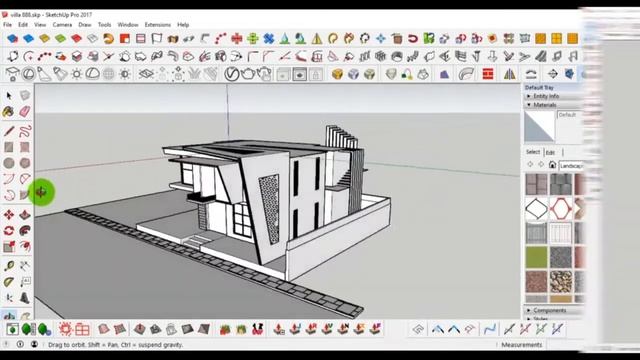This screenshot has width=640, height=360.
Task: Click the Default material preview thumbnail
Action: click(539, 127)
